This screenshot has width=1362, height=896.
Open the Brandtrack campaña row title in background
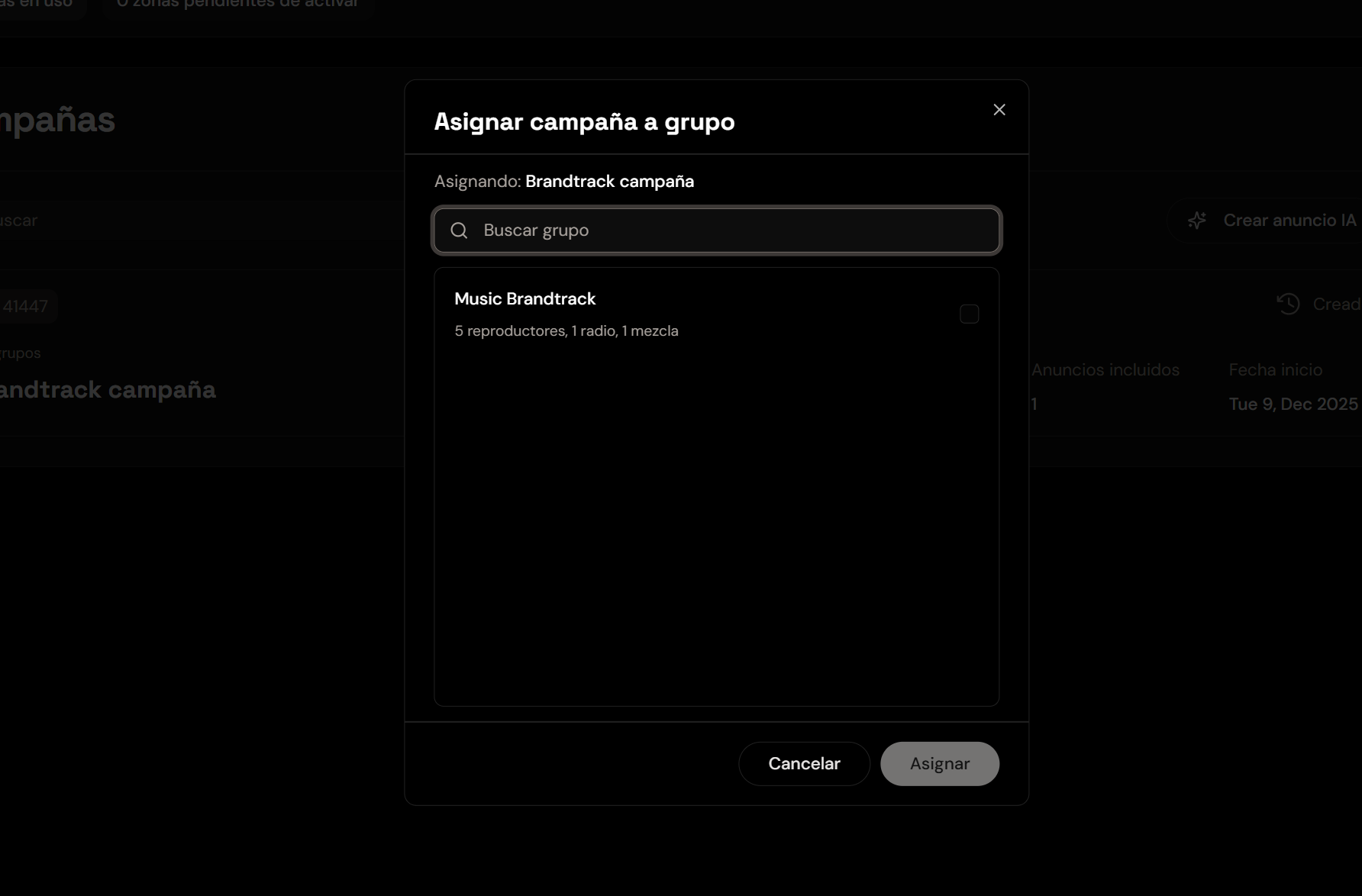(107, 390)
